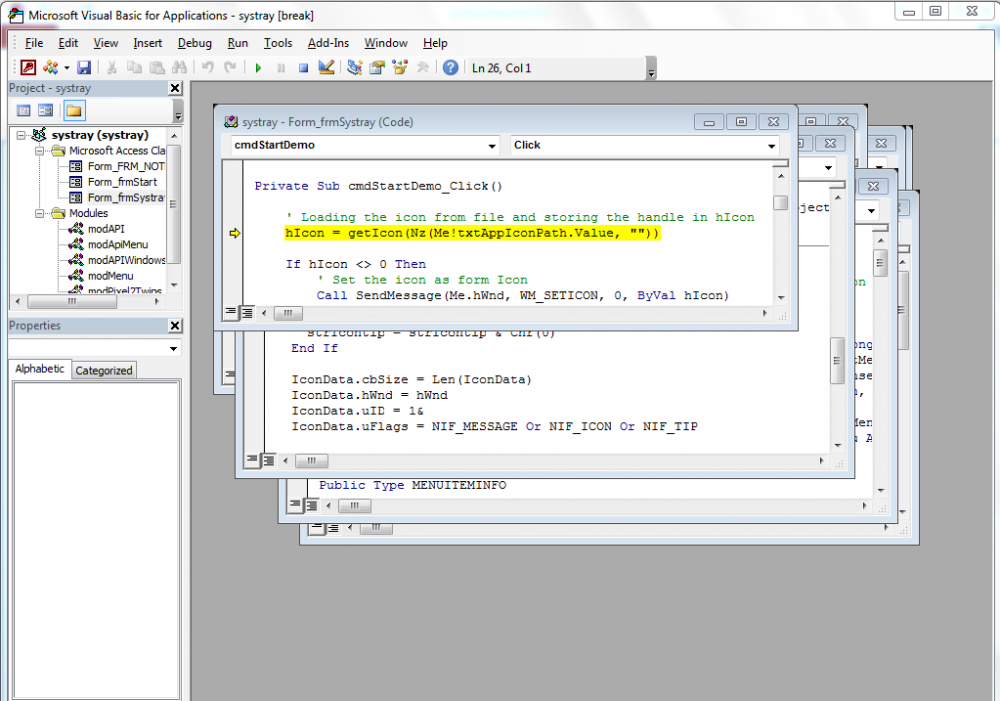Close the Properties panel with its X
This screenshot has height=701, width=1000.
(175, 325)
